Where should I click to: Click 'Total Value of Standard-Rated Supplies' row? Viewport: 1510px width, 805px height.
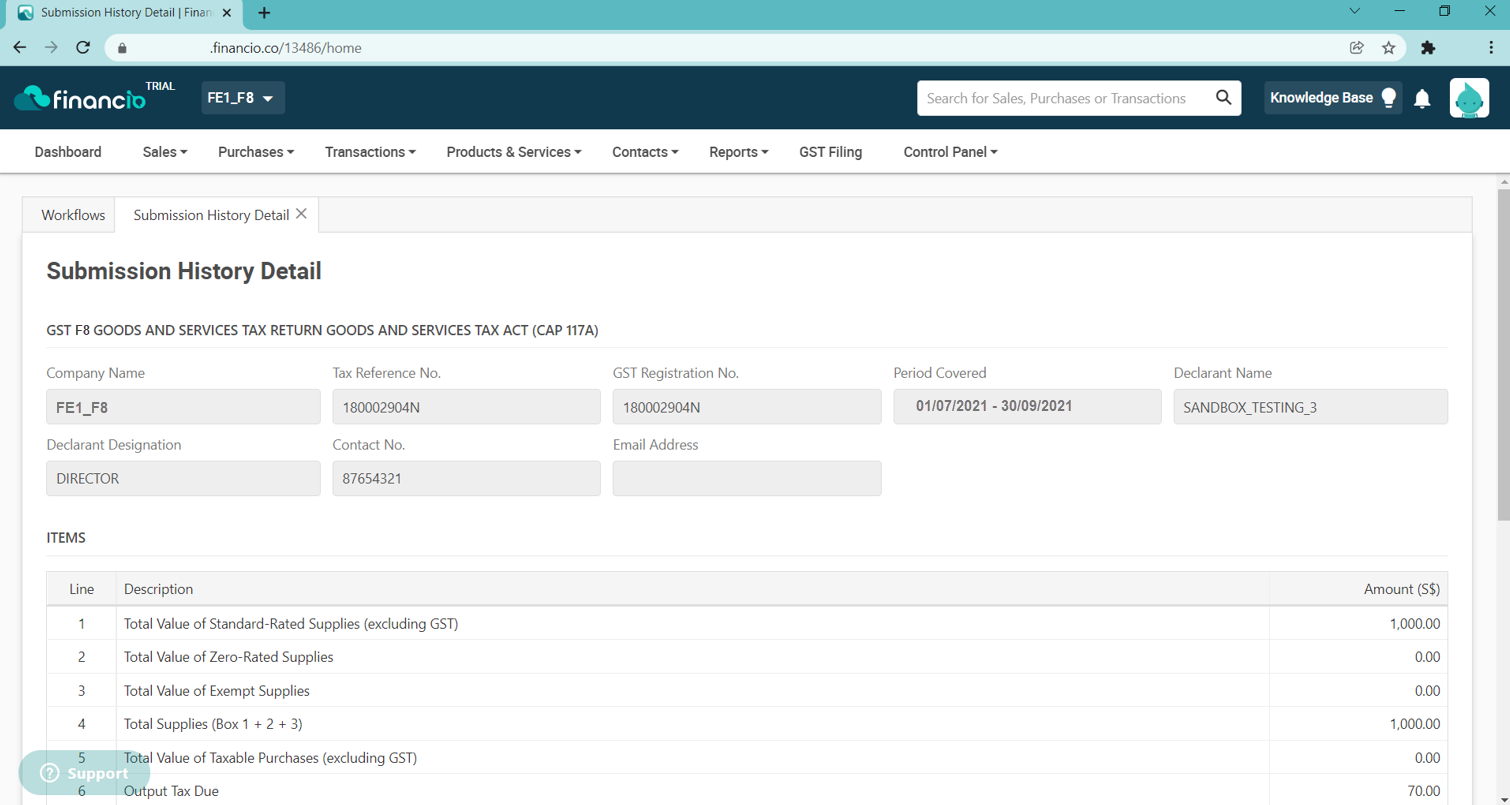[x=747, y=624]
